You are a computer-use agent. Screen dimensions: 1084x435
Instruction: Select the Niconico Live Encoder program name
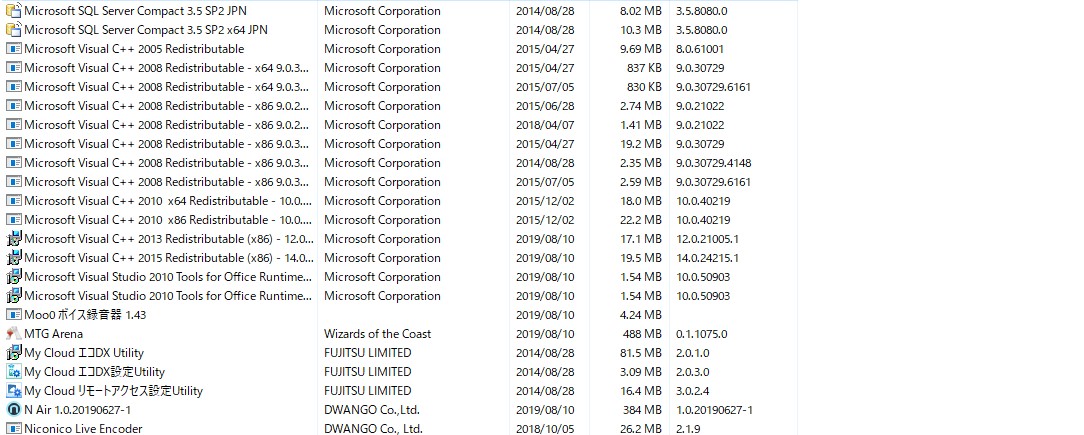click(83, 429)
